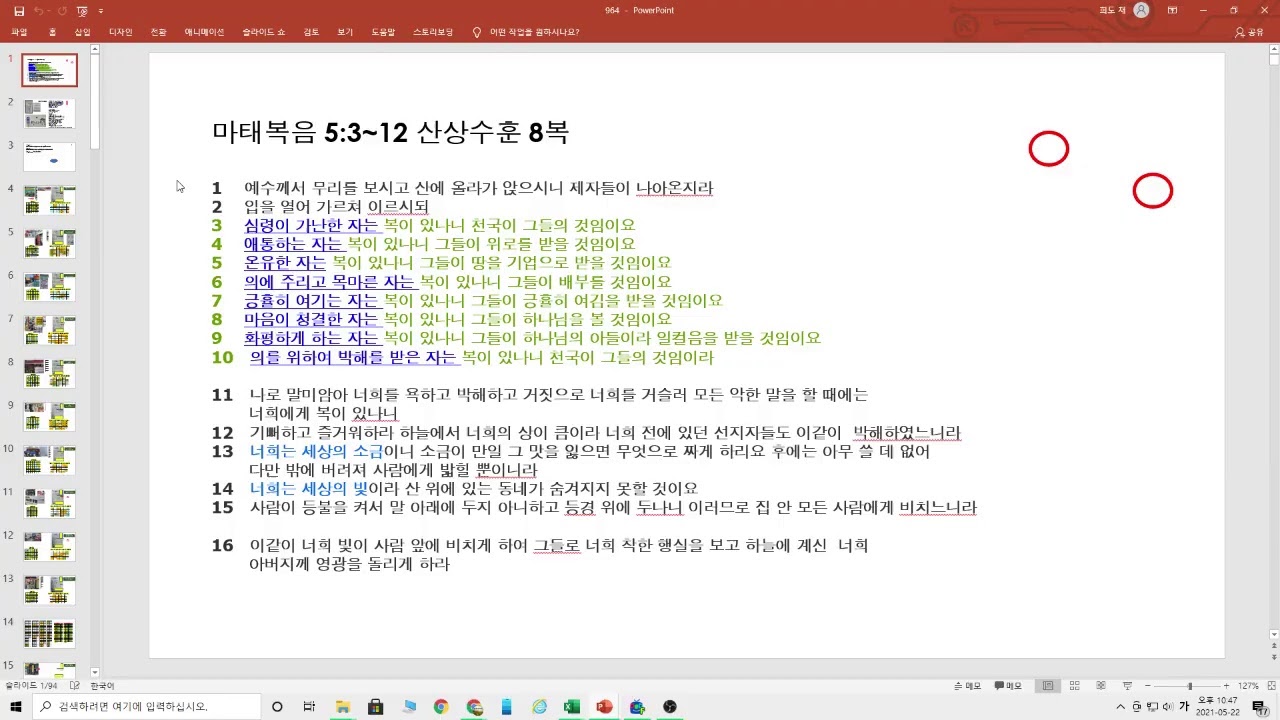
Task: Toggle comments 메모 pane in status bar
Action: pos(1008,686)
